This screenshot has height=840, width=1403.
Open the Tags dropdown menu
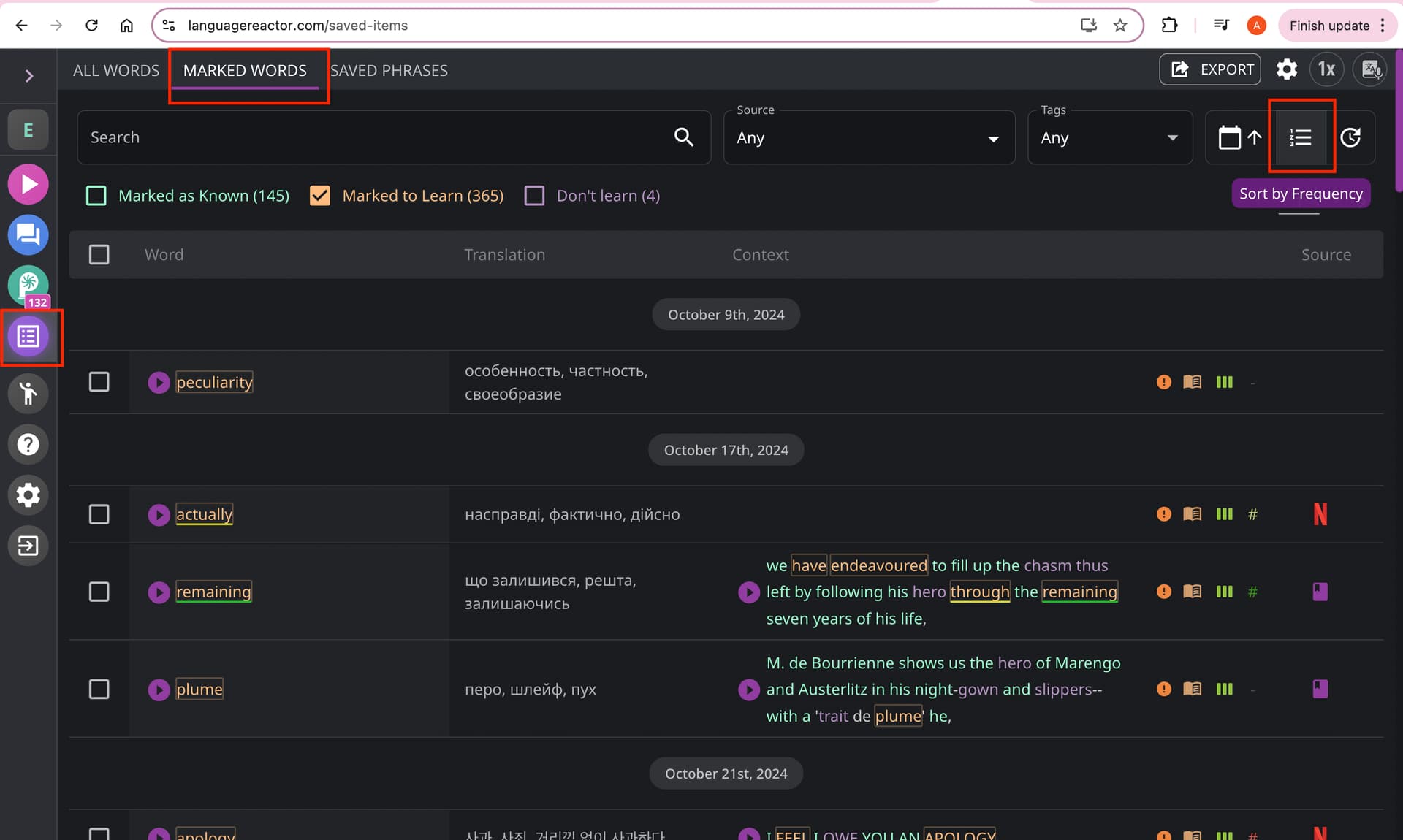[1110, 137]
